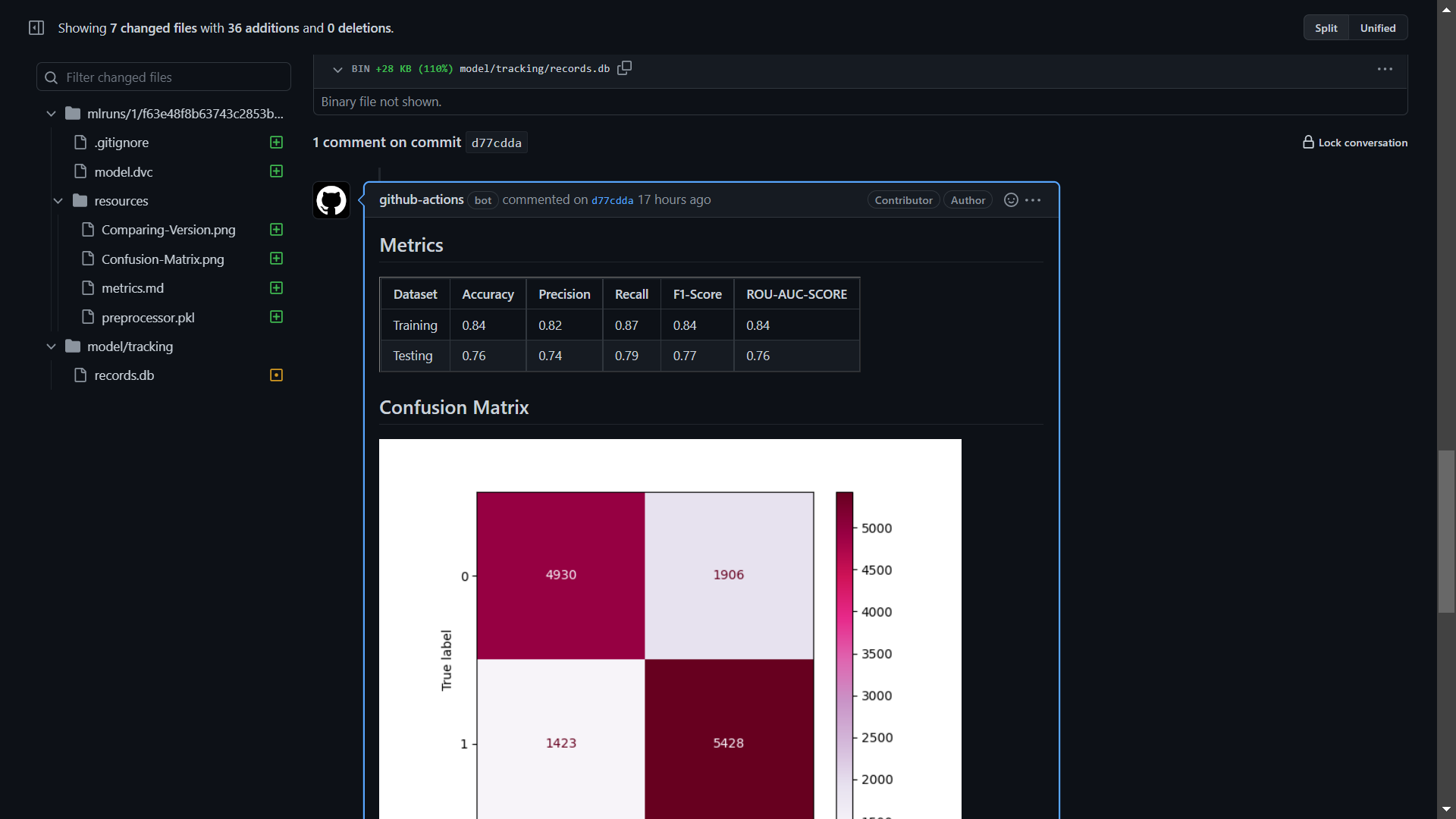The width and height of the screenshot is (1456, 819).
Task: Click the mlruns folder icon
Action: click(73, 114)
